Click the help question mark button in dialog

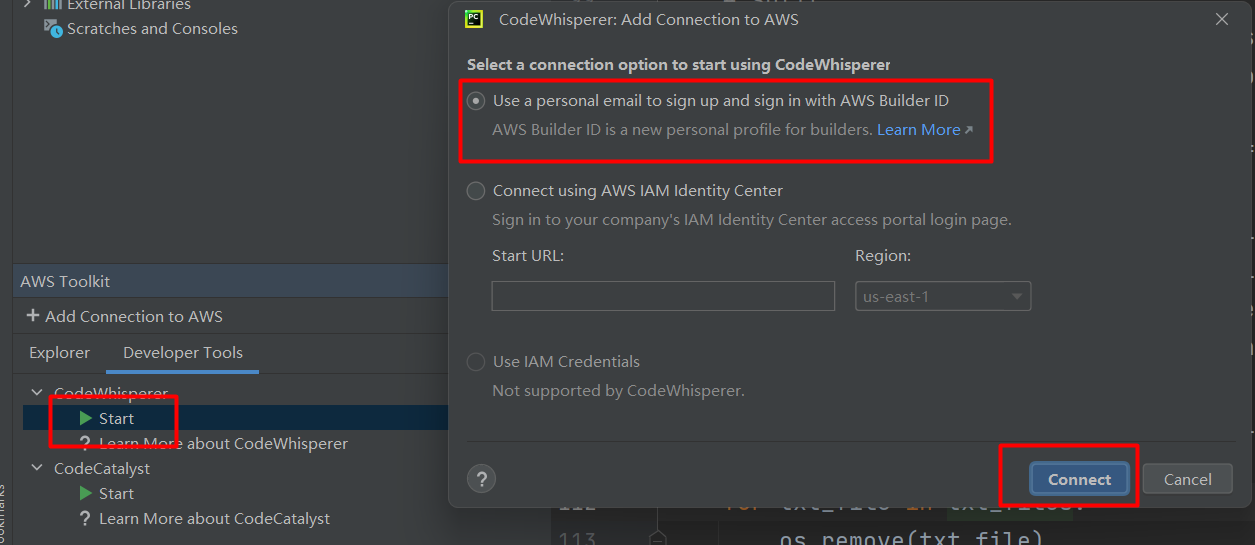click(481, 479)
